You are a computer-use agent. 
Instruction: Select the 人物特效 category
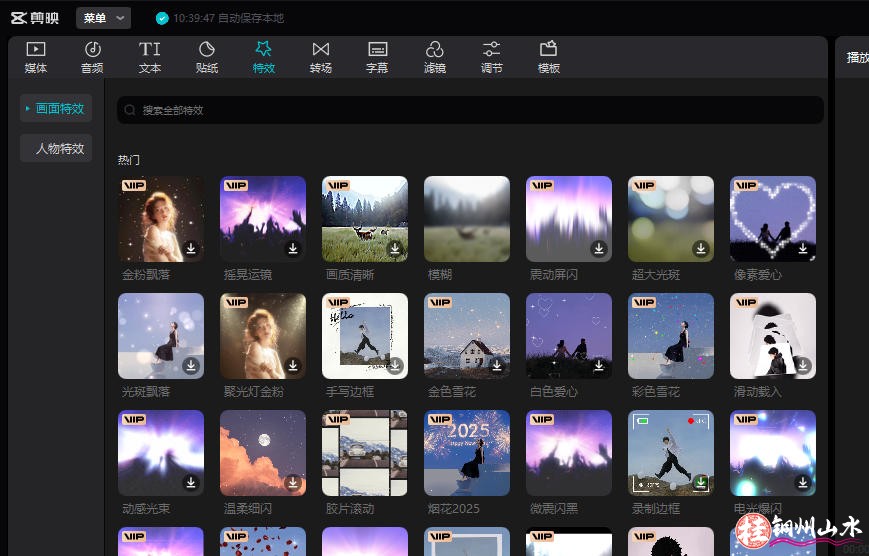56,149
